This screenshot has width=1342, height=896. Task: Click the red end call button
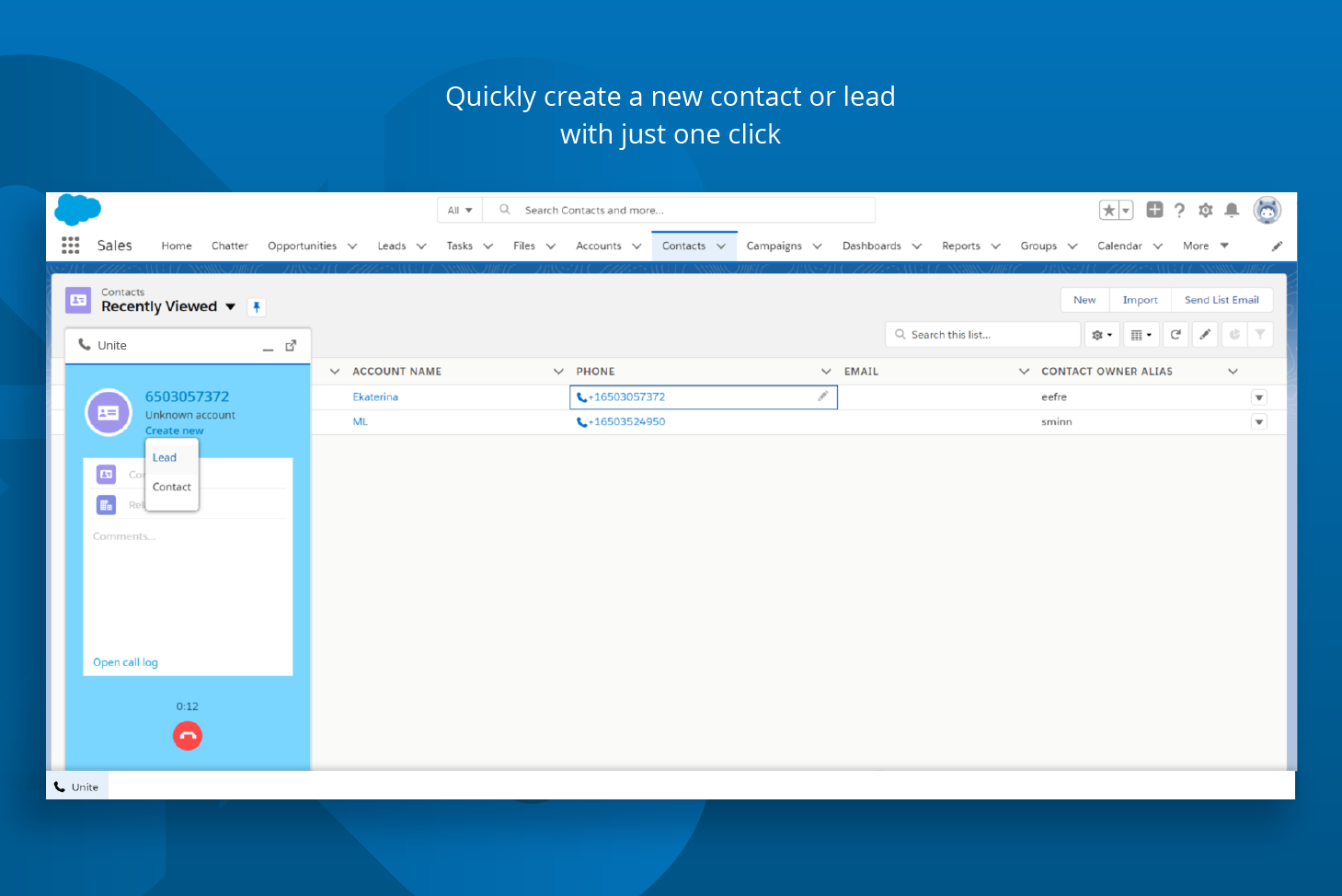pyautogui.click(x=188, y=736)
